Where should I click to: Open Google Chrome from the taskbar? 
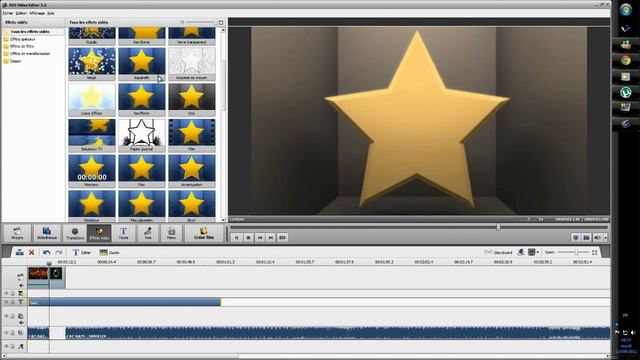pyautogui.click(x=625, y=61)
